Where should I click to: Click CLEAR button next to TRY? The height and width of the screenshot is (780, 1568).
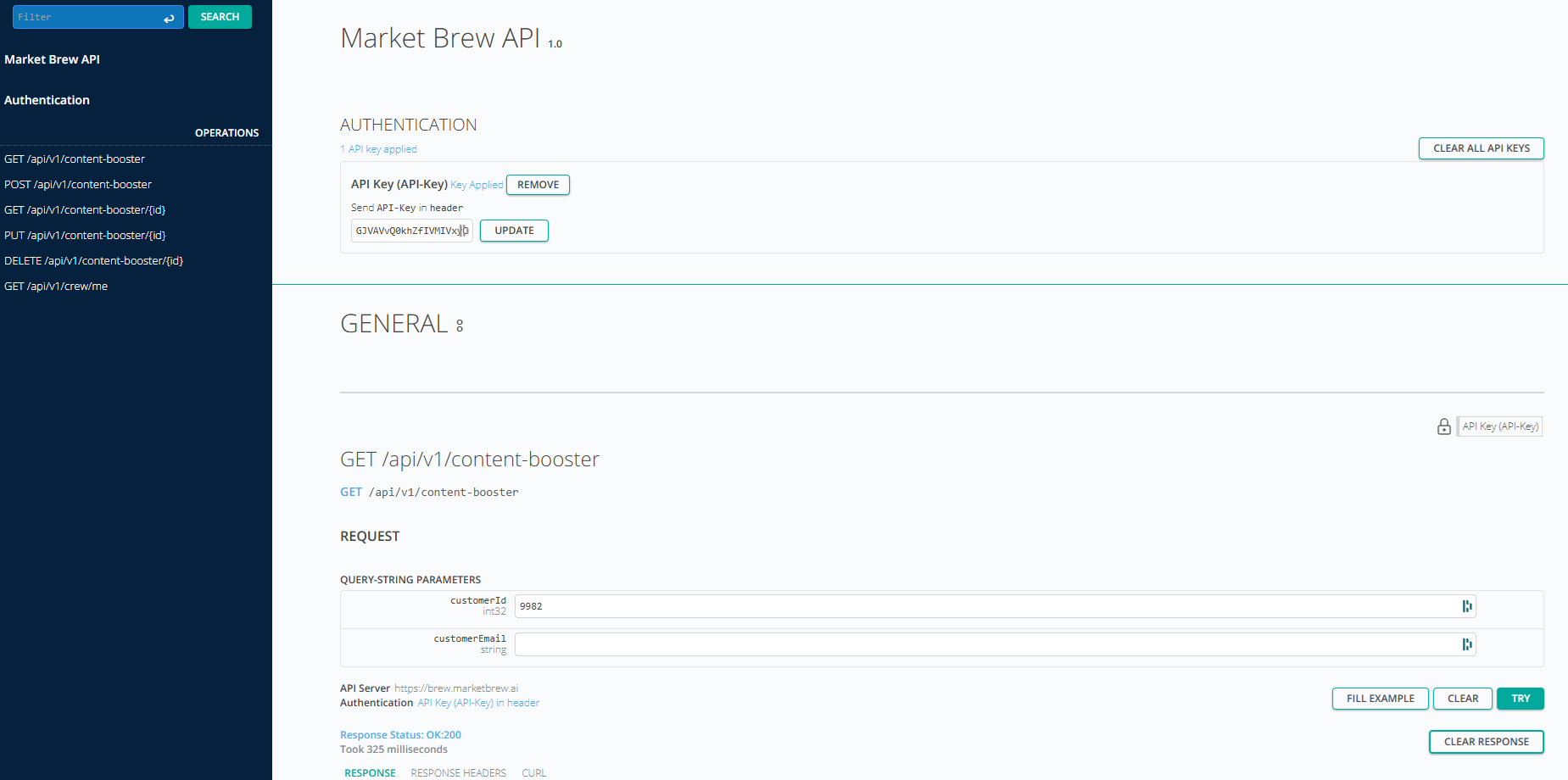click(1462, 699)
